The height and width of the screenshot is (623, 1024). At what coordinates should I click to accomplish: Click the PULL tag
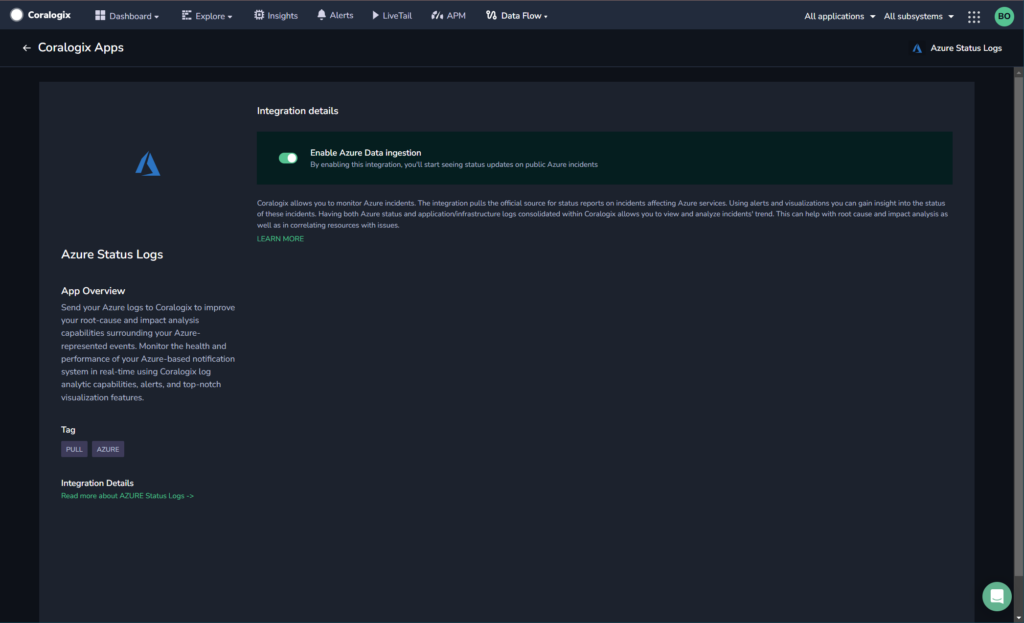74,449
